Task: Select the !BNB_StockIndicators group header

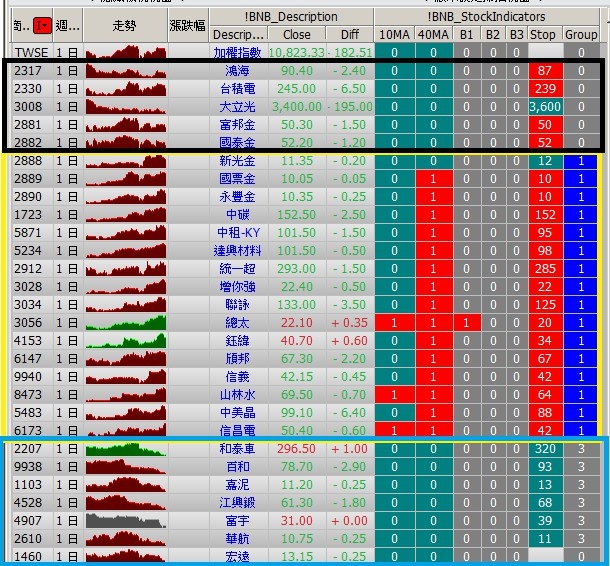Action: pos(486,17)
